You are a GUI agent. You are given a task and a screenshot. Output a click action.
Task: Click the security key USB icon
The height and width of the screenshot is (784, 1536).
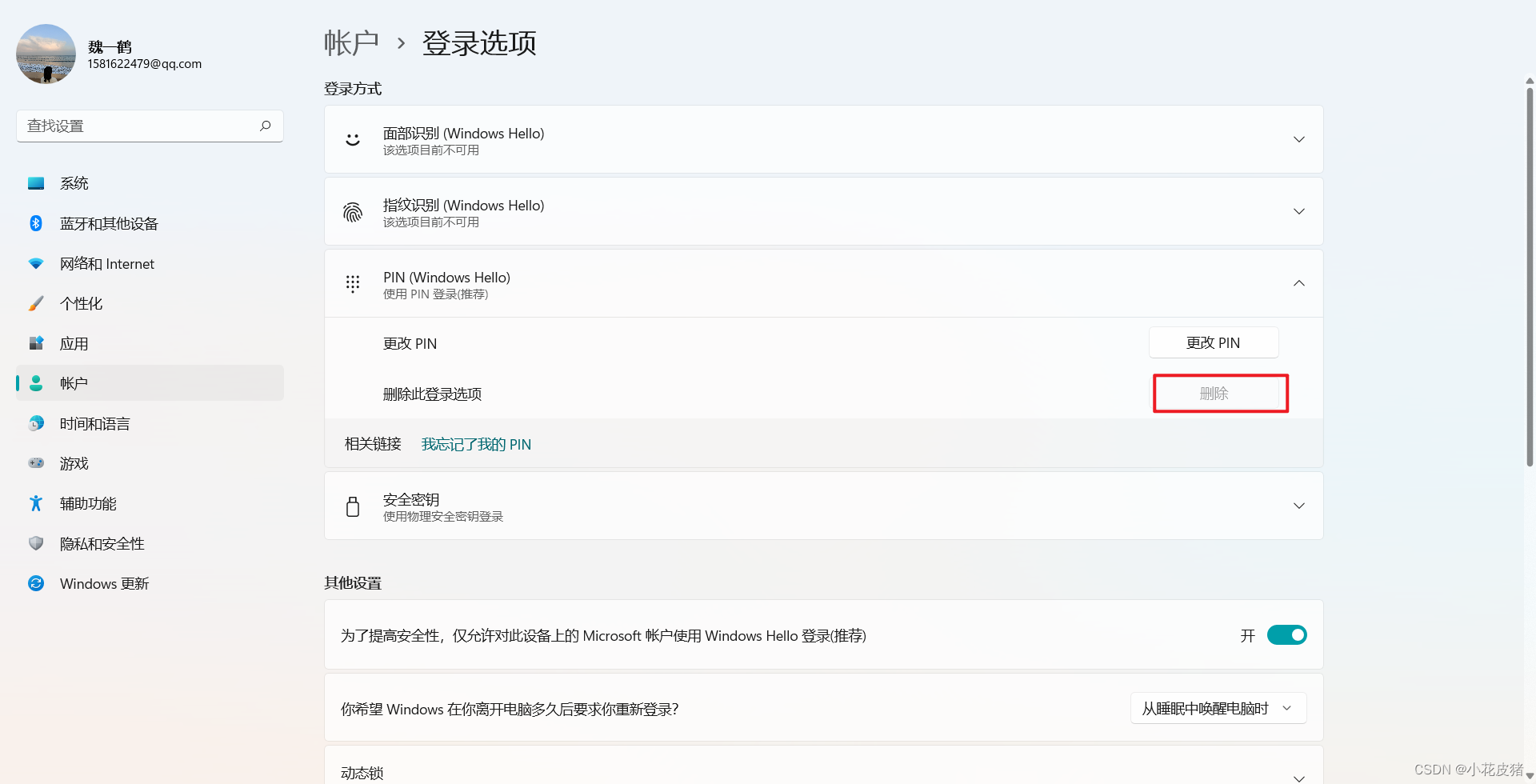[353, 506]
